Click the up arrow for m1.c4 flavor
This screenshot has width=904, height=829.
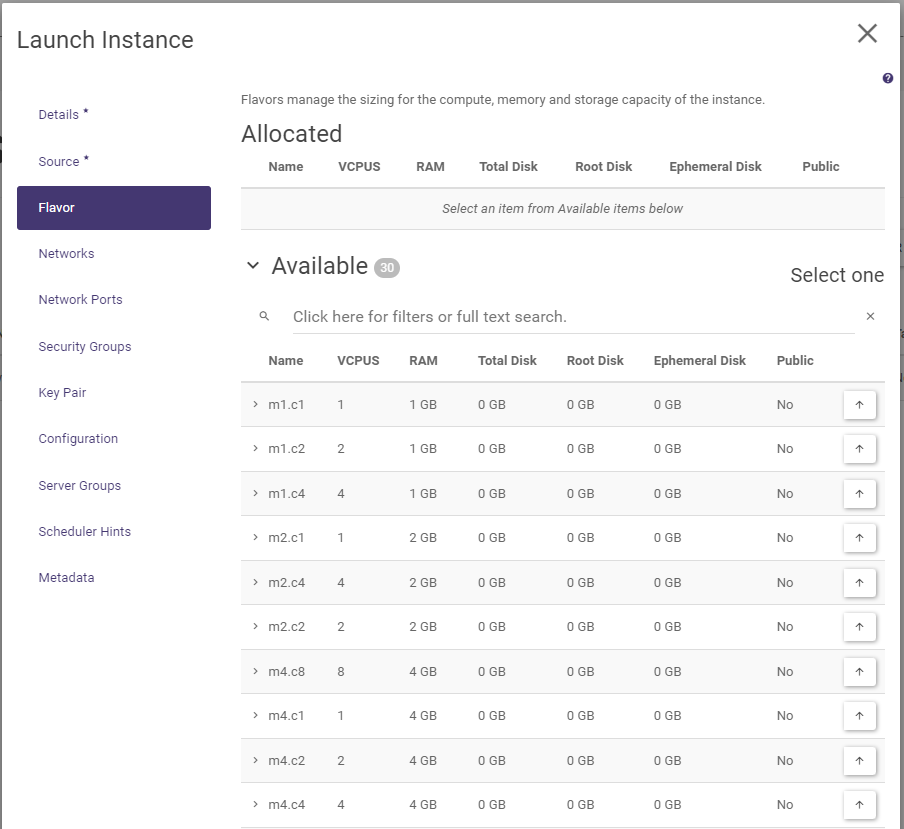859,494
